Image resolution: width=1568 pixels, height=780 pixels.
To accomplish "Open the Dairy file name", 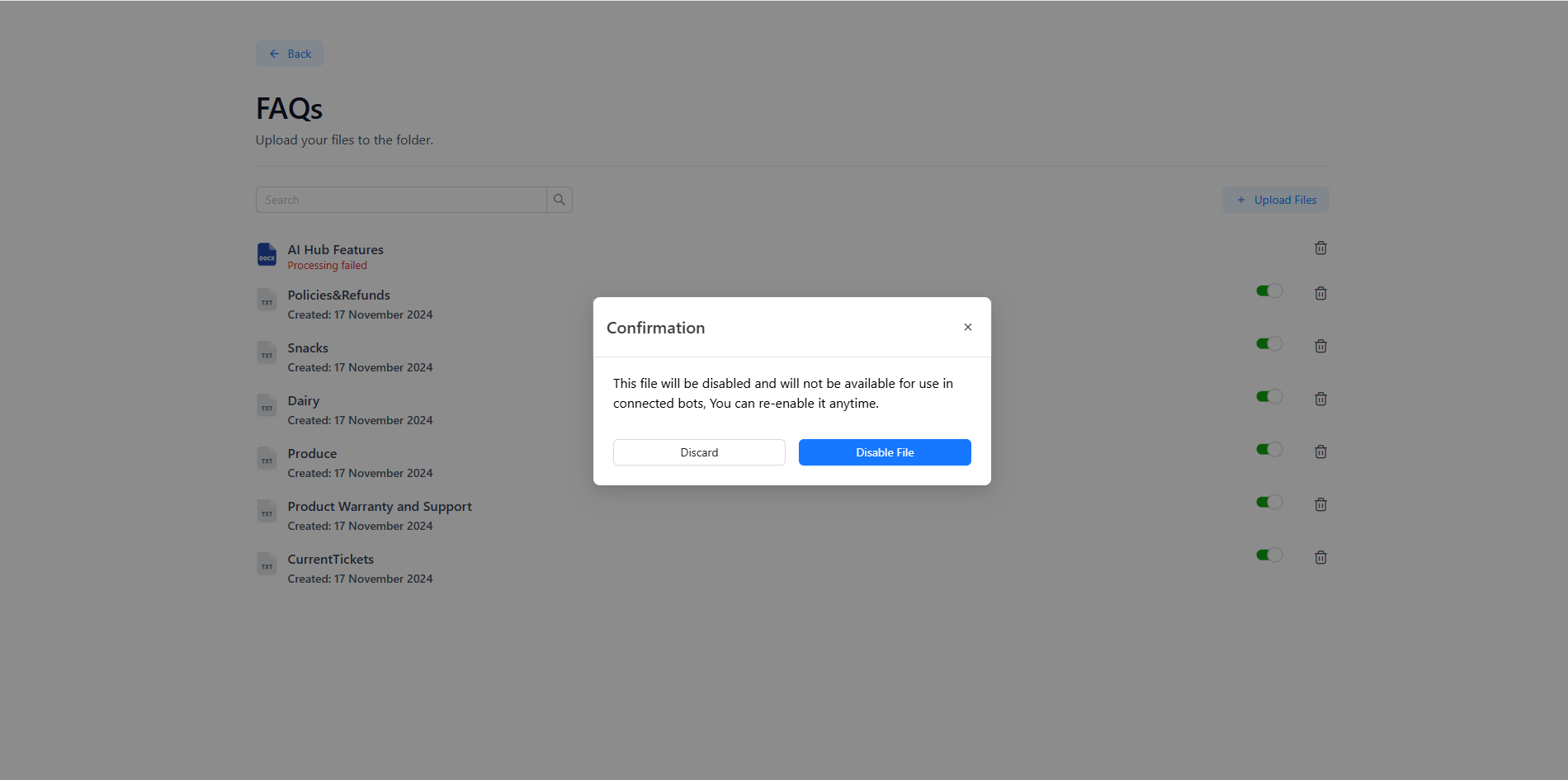I will [x=303, y=400].
